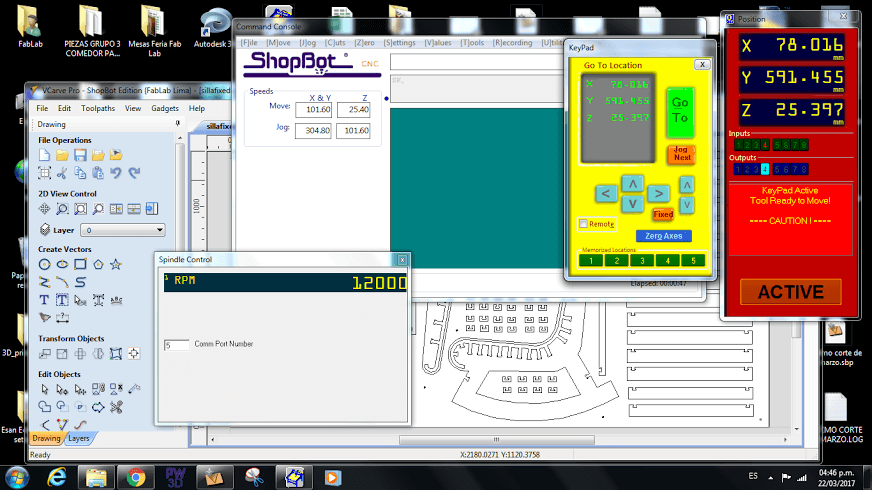Select the Draw Star tool
The image size is (872, 490).
116,264
